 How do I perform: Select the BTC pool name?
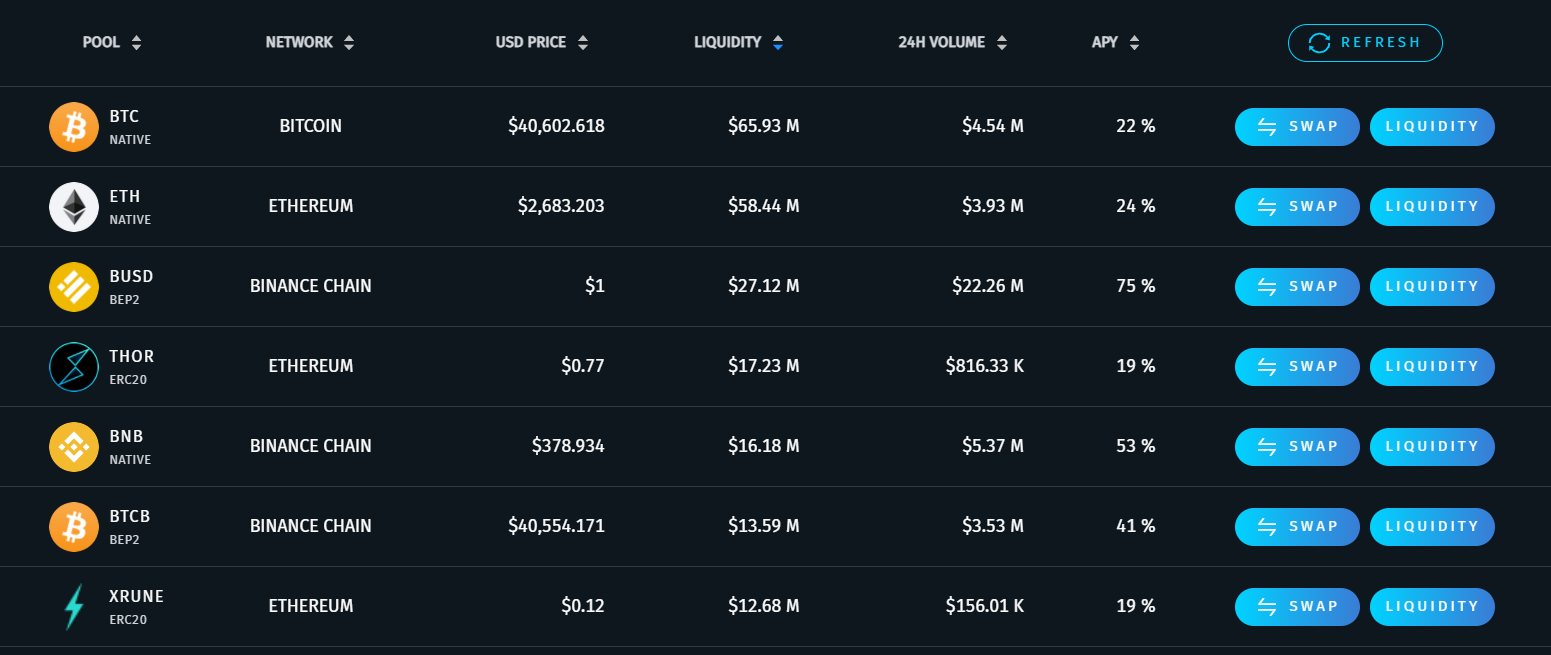(124, 117)
